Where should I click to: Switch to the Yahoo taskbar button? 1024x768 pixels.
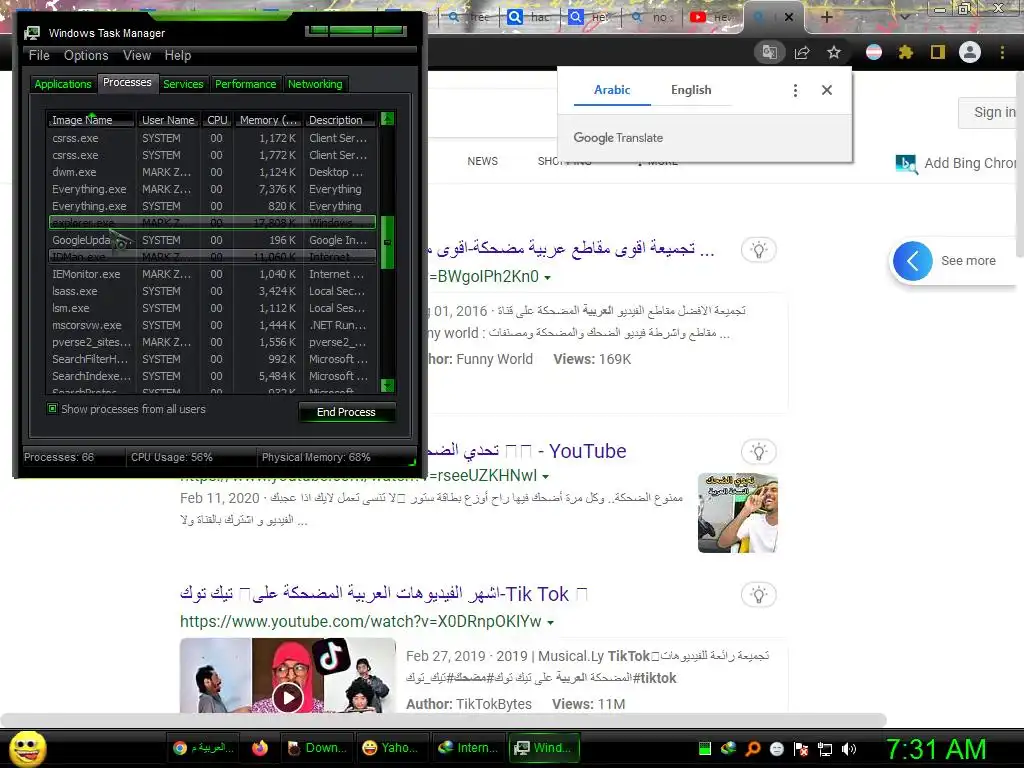(392, 748)
